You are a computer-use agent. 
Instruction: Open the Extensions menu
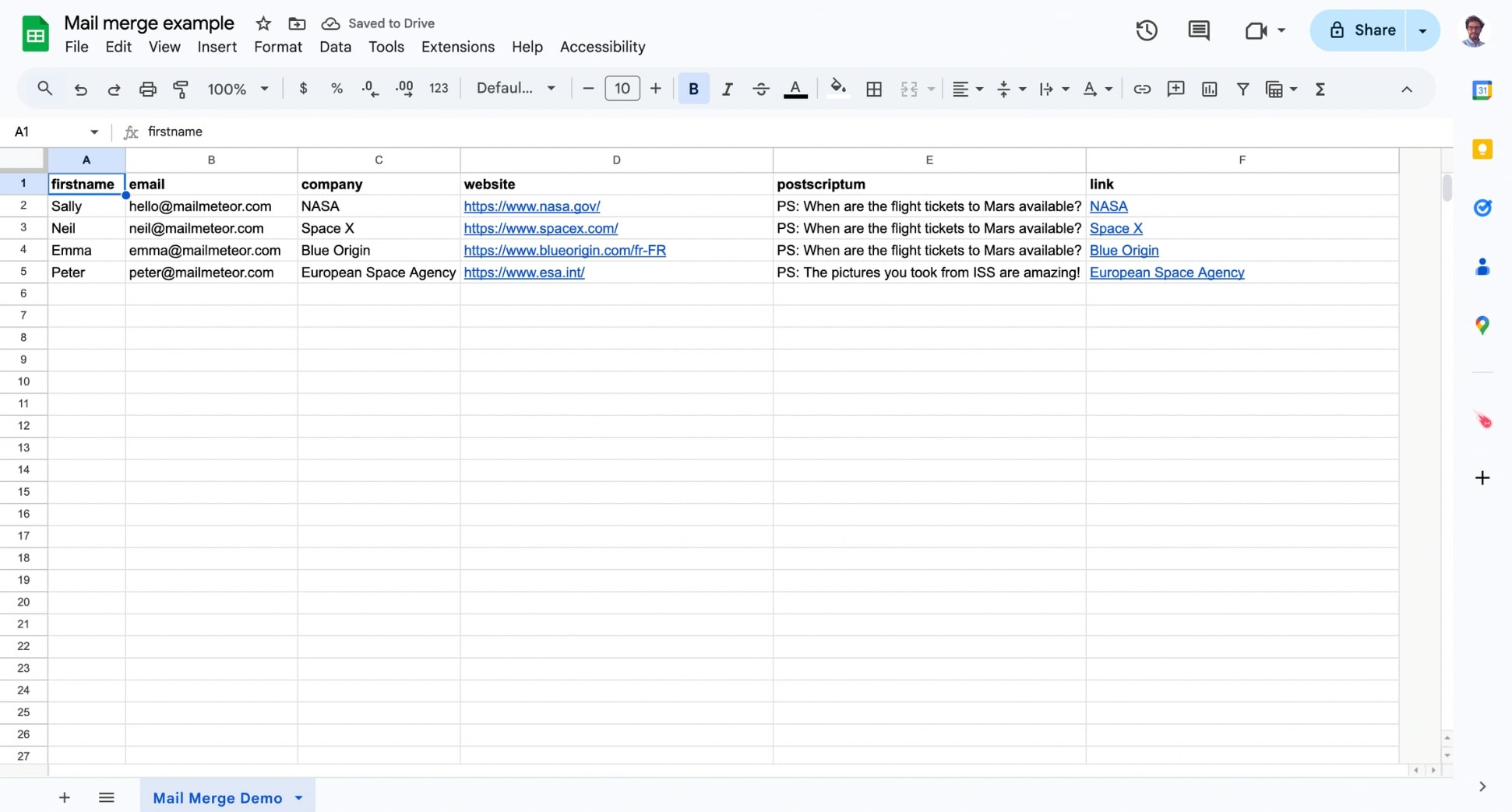coord(457,47)
